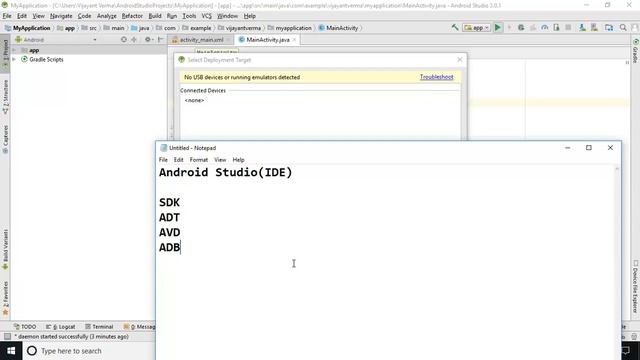
Task: Click the scroll-from-source target icon
Action: coord(124,40)
